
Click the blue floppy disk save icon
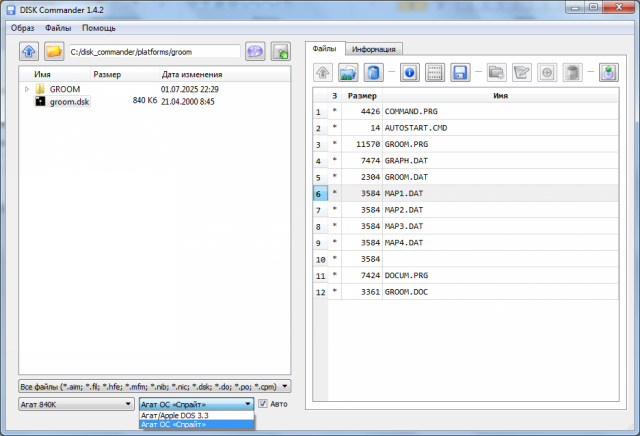(460, 73)
